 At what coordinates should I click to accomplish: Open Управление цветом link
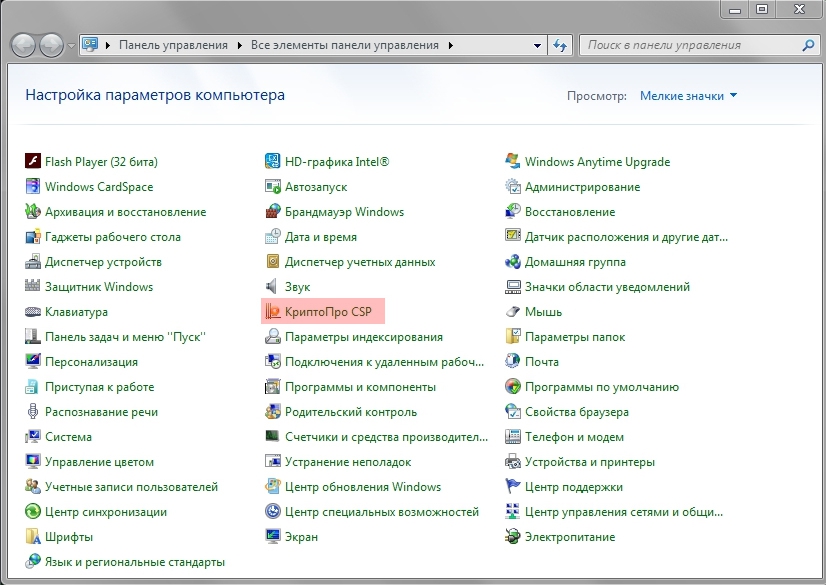[x=100, y=462]
